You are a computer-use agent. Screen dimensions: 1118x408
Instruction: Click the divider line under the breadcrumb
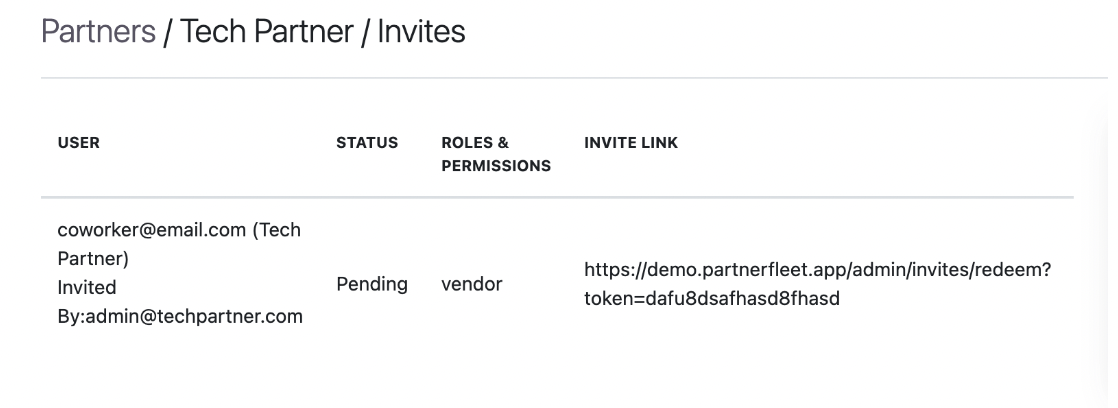coord(574,78)
